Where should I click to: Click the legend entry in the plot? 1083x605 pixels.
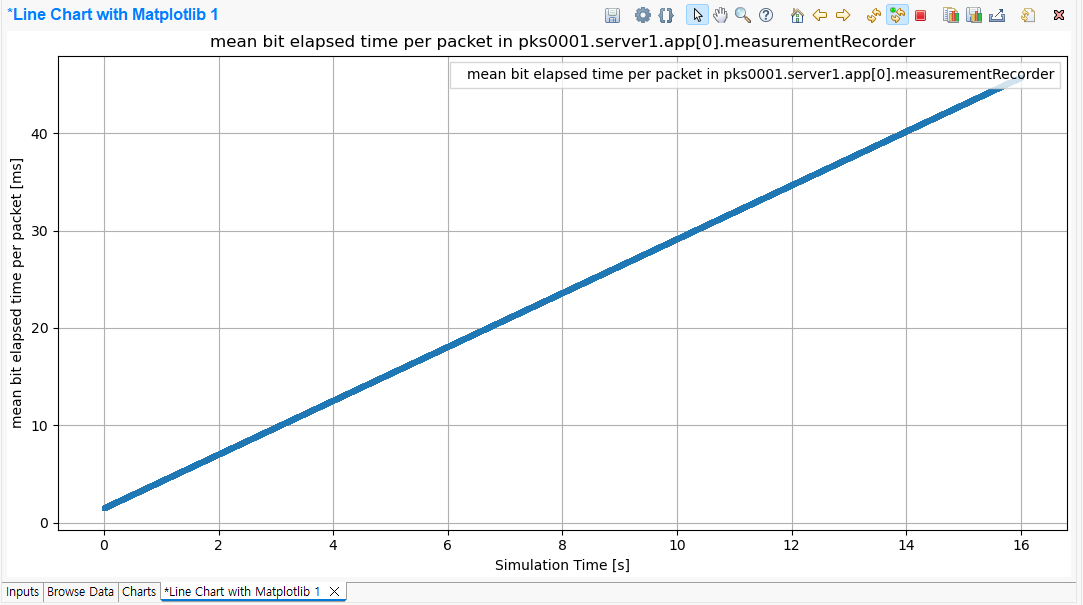click(759, 74)
